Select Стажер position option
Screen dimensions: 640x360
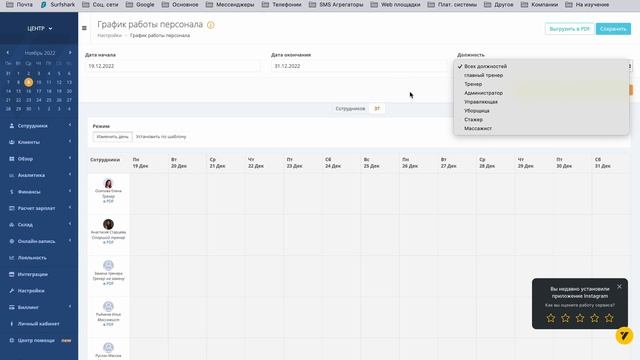click(x=541, y=120)
